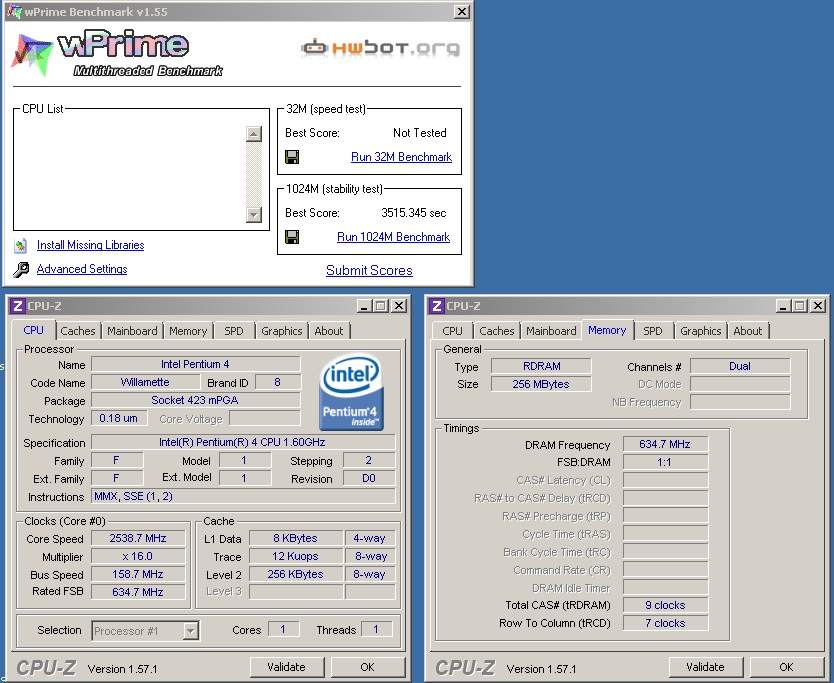Open the HWBOT.org logo link
Viewport: 834px width, 683px height.
[380, 48]
